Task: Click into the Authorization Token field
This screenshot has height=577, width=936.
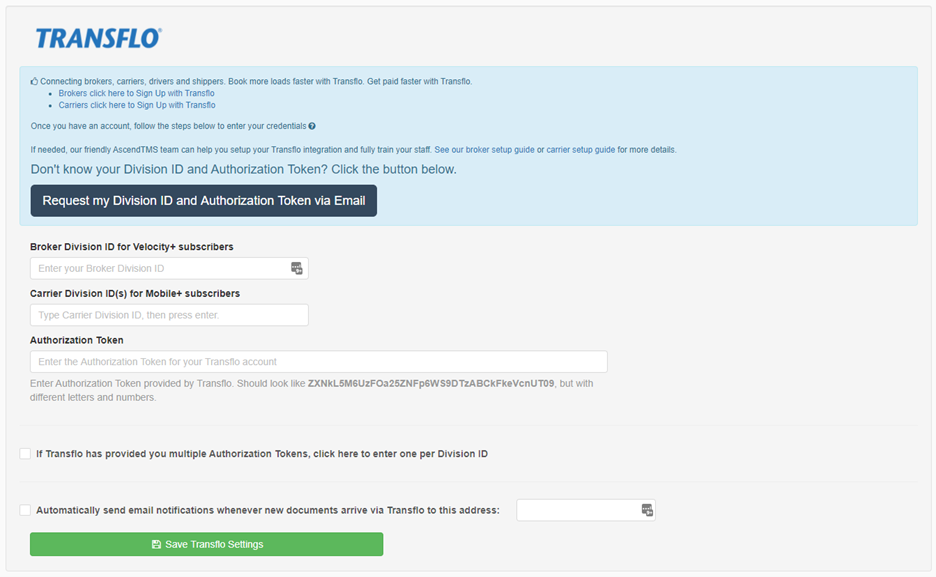Action: click(319, 362)
